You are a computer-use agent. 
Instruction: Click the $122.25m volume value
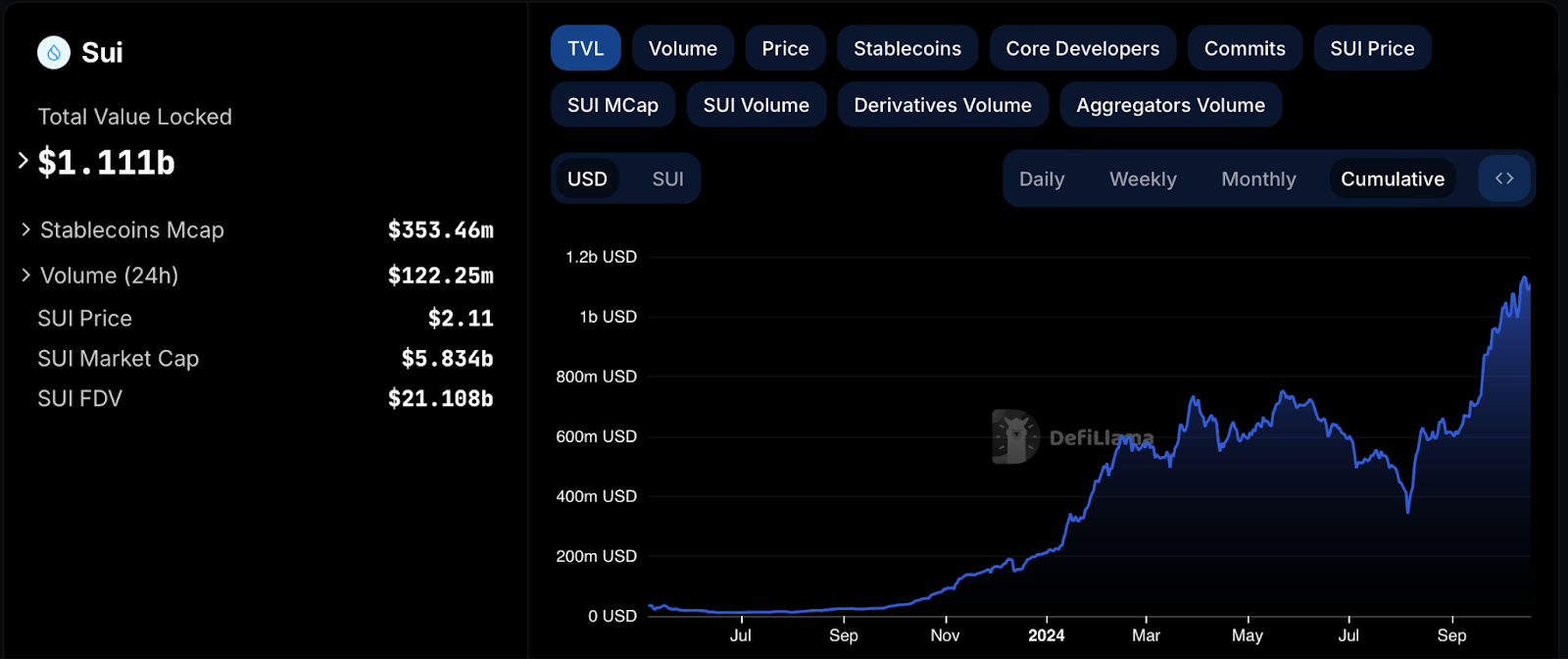[x=441, y=276]
